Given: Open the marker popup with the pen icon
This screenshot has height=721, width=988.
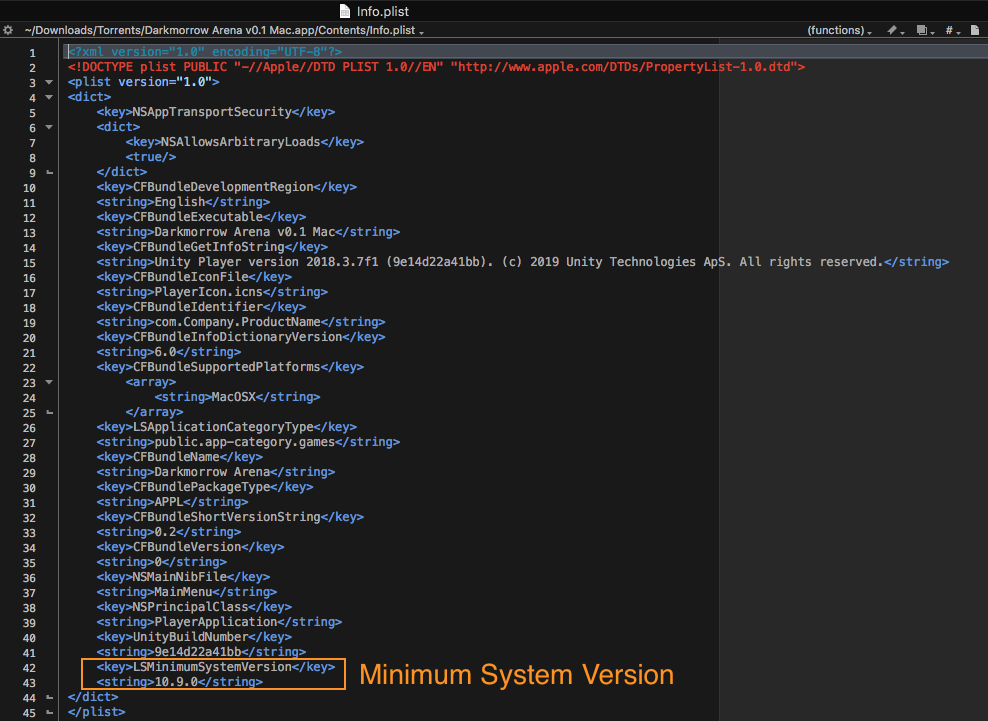Looking at the screenshot, I should coord(895,30).
